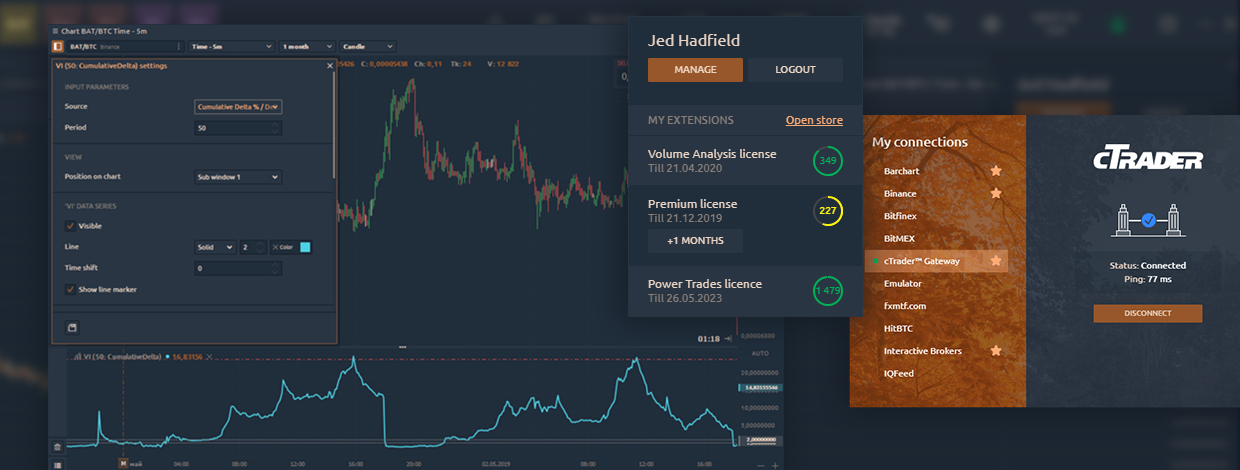Select Emulator in My connections
1240x470 pixels.
(x=903, y=284)
